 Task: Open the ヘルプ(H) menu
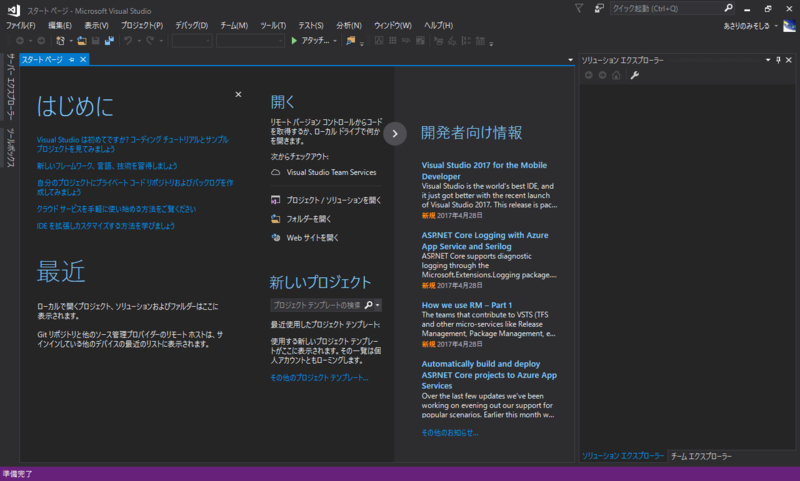[x=439, y=26]
